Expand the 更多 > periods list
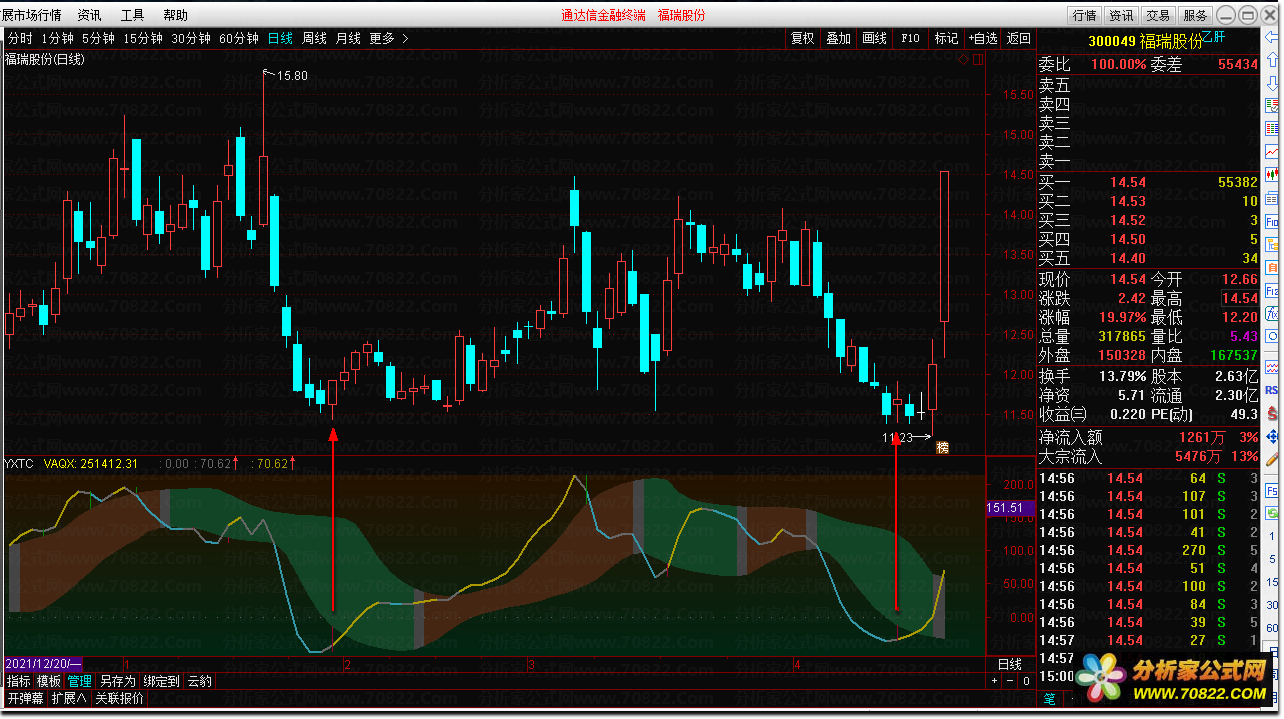This screenshot has height=719, width=1284. click(389, 38)
